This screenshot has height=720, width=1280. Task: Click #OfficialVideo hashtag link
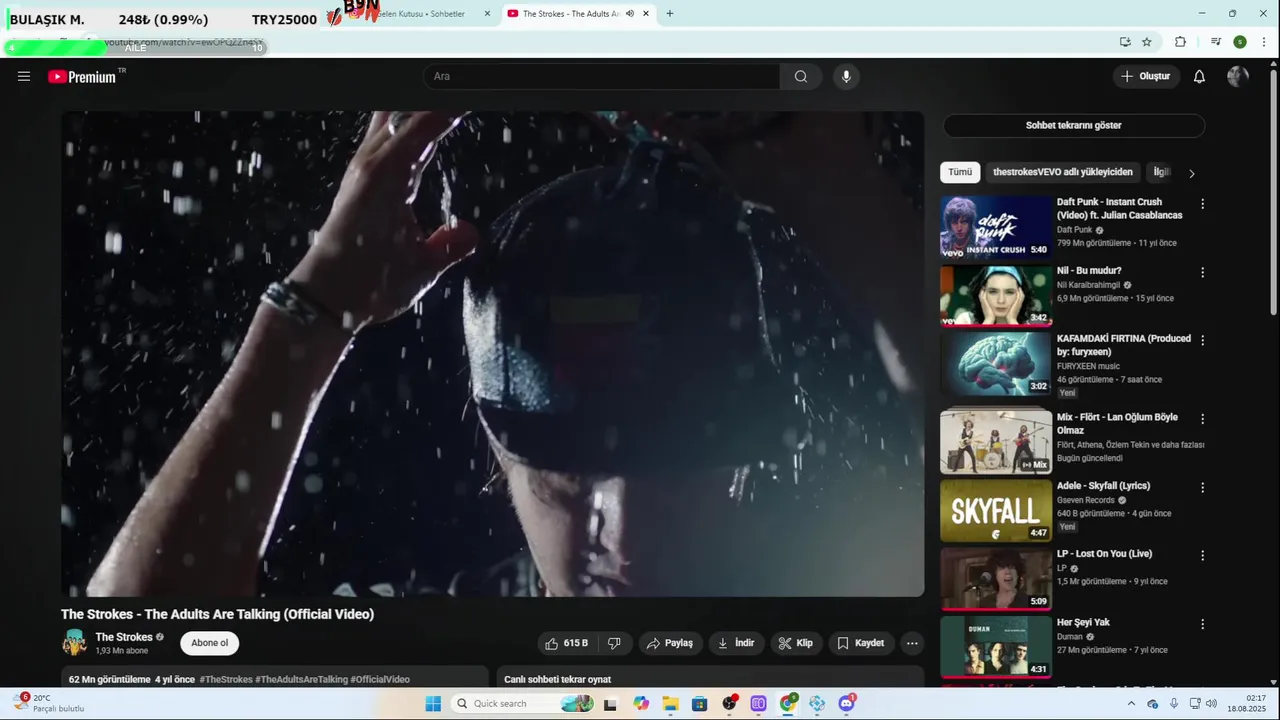[380, 679]
